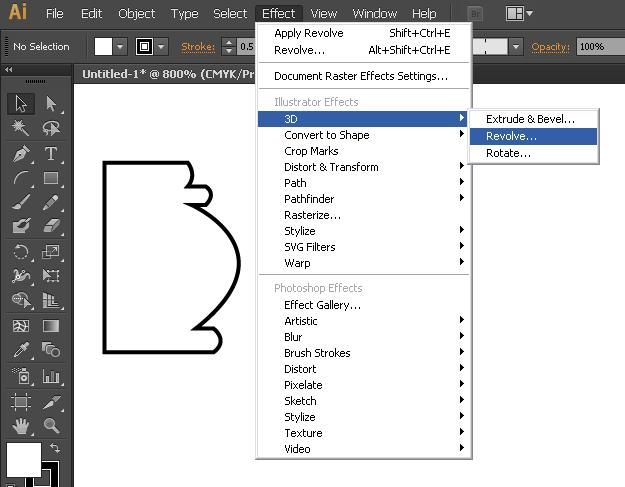The width and height of the screenshot is (625, 487).
Task: Open the View menu
Action: (x=324, y=14)
